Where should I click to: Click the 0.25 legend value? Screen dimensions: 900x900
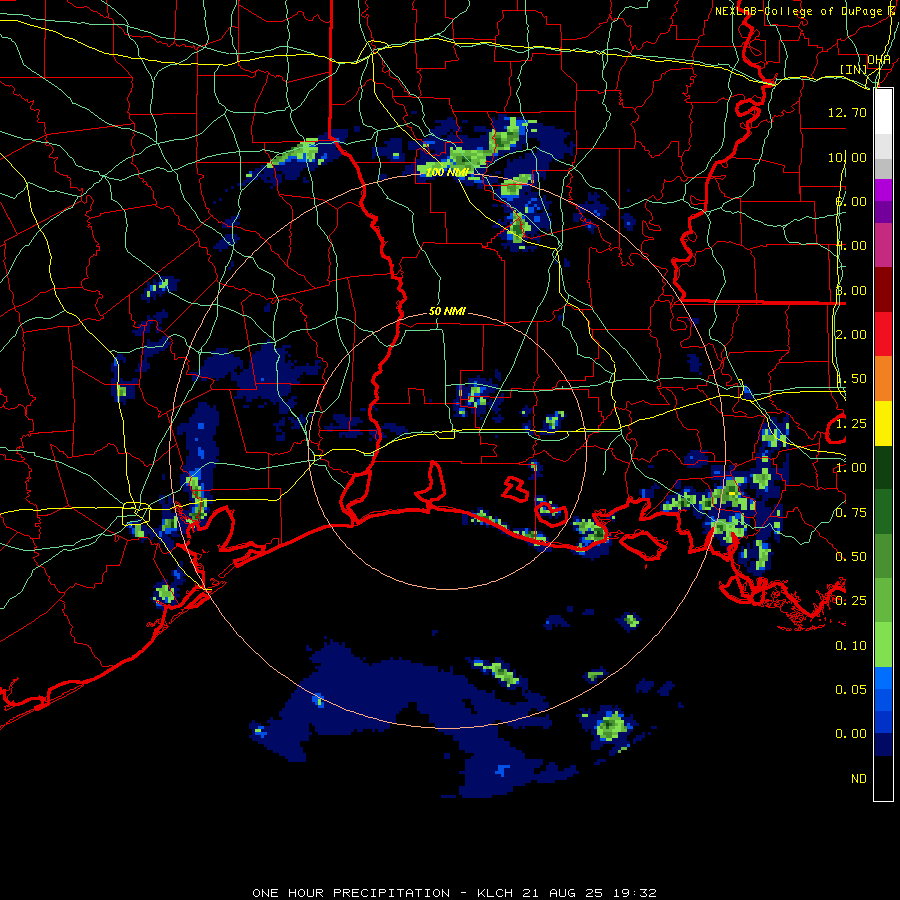pos(851,601)
